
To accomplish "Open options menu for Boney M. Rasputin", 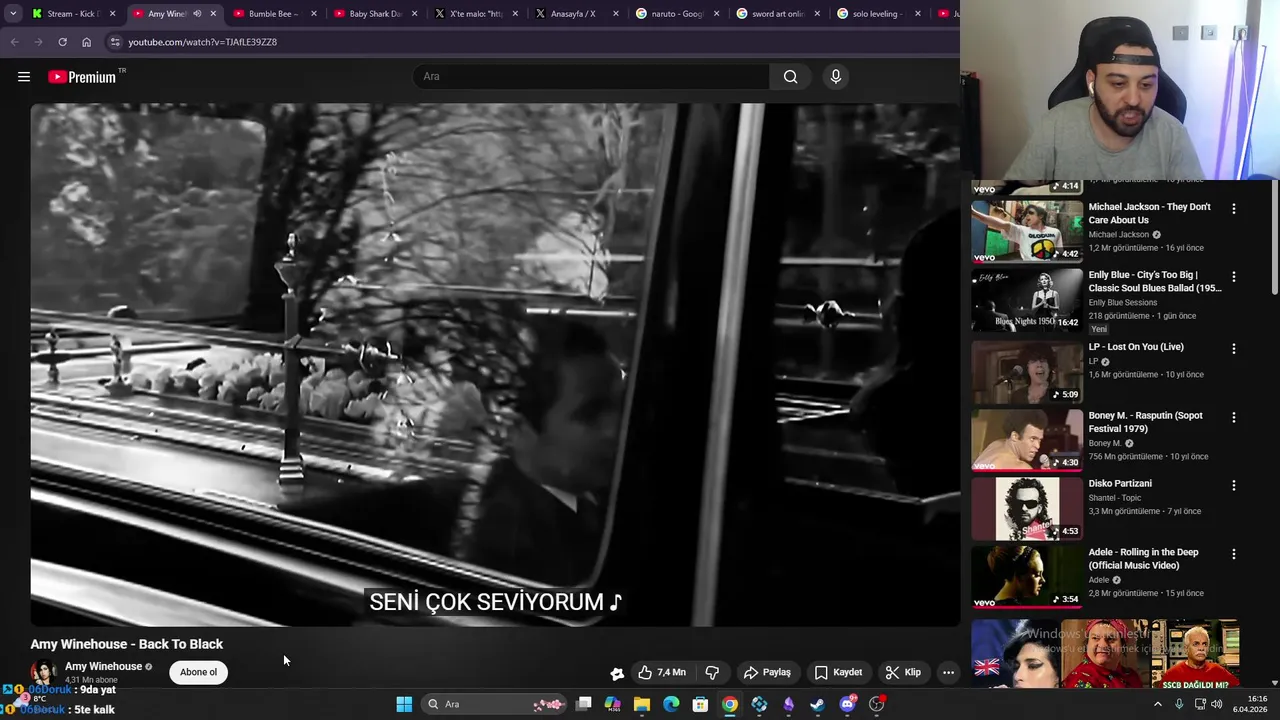I will click(1233, 417).
